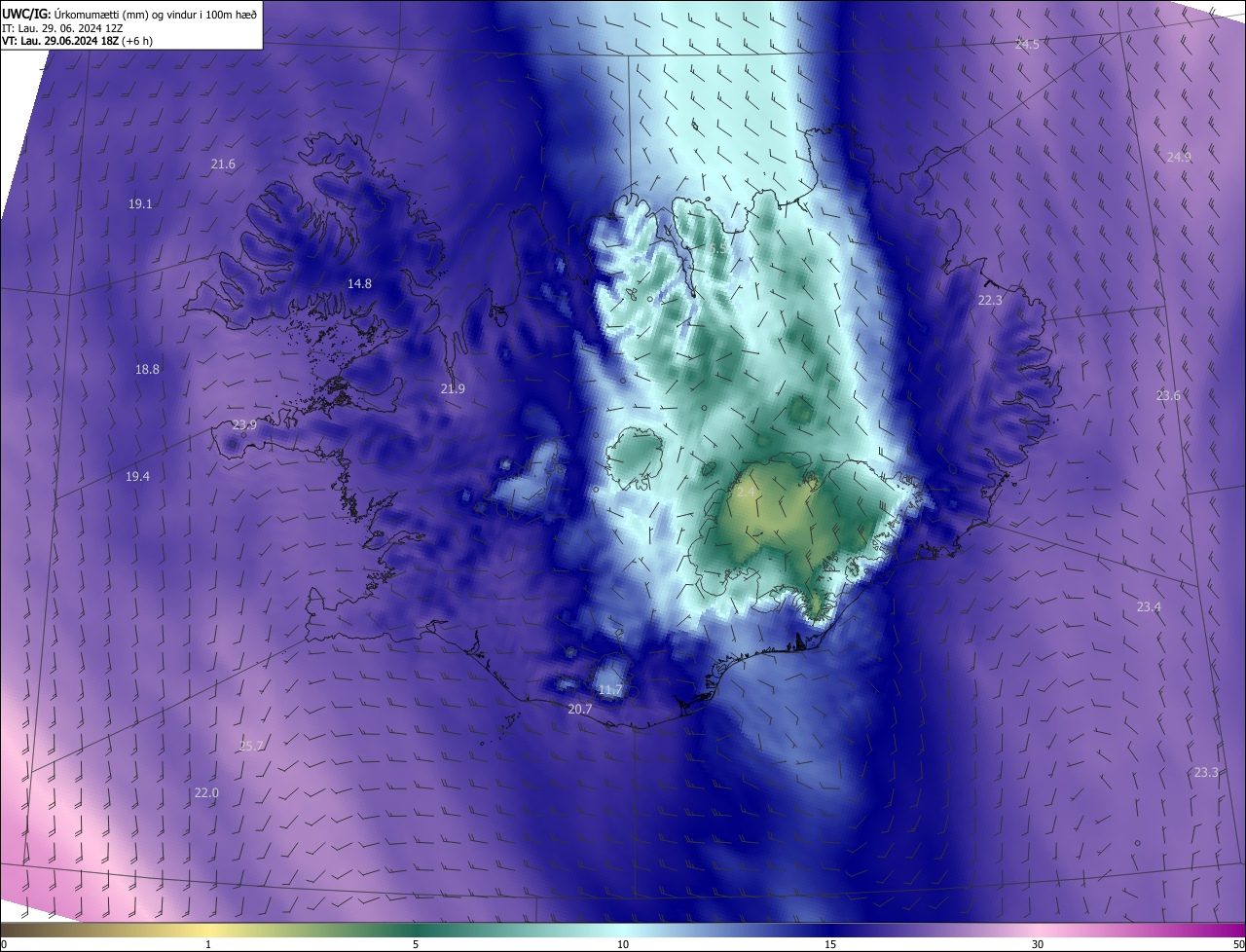
Task: Click the color scale tick label 0
Action: 4,944
